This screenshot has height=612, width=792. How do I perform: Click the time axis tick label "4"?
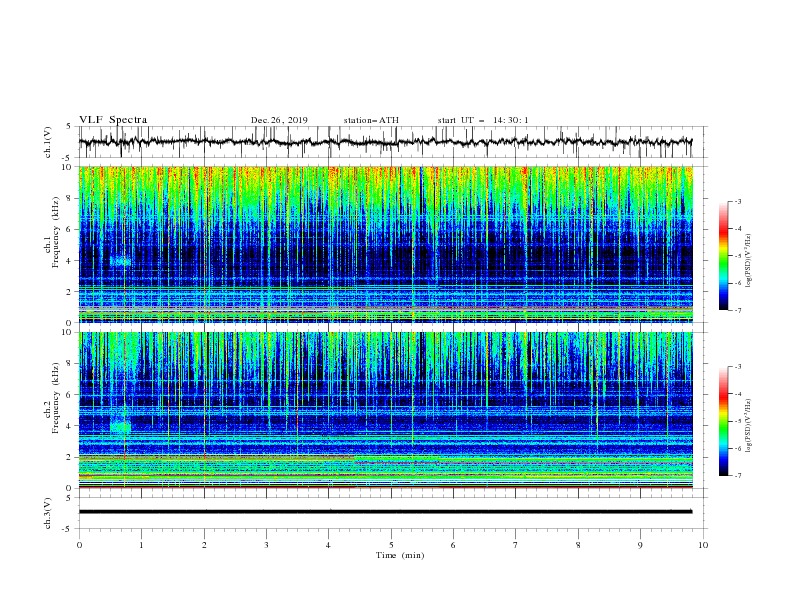coord(328,545)
